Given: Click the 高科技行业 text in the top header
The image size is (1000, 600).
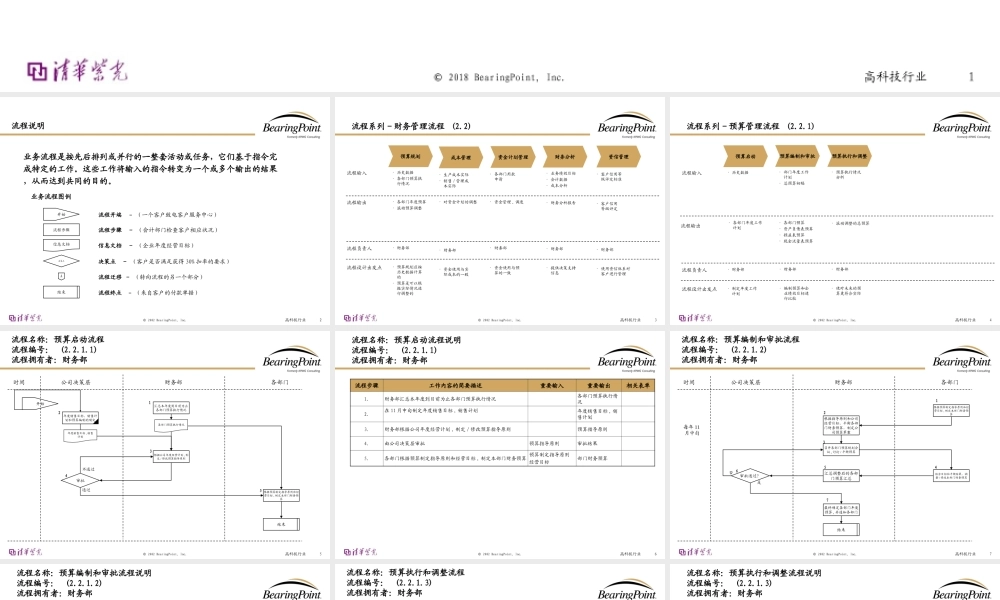Looking at the screenshot, I should tap(895, 77).
